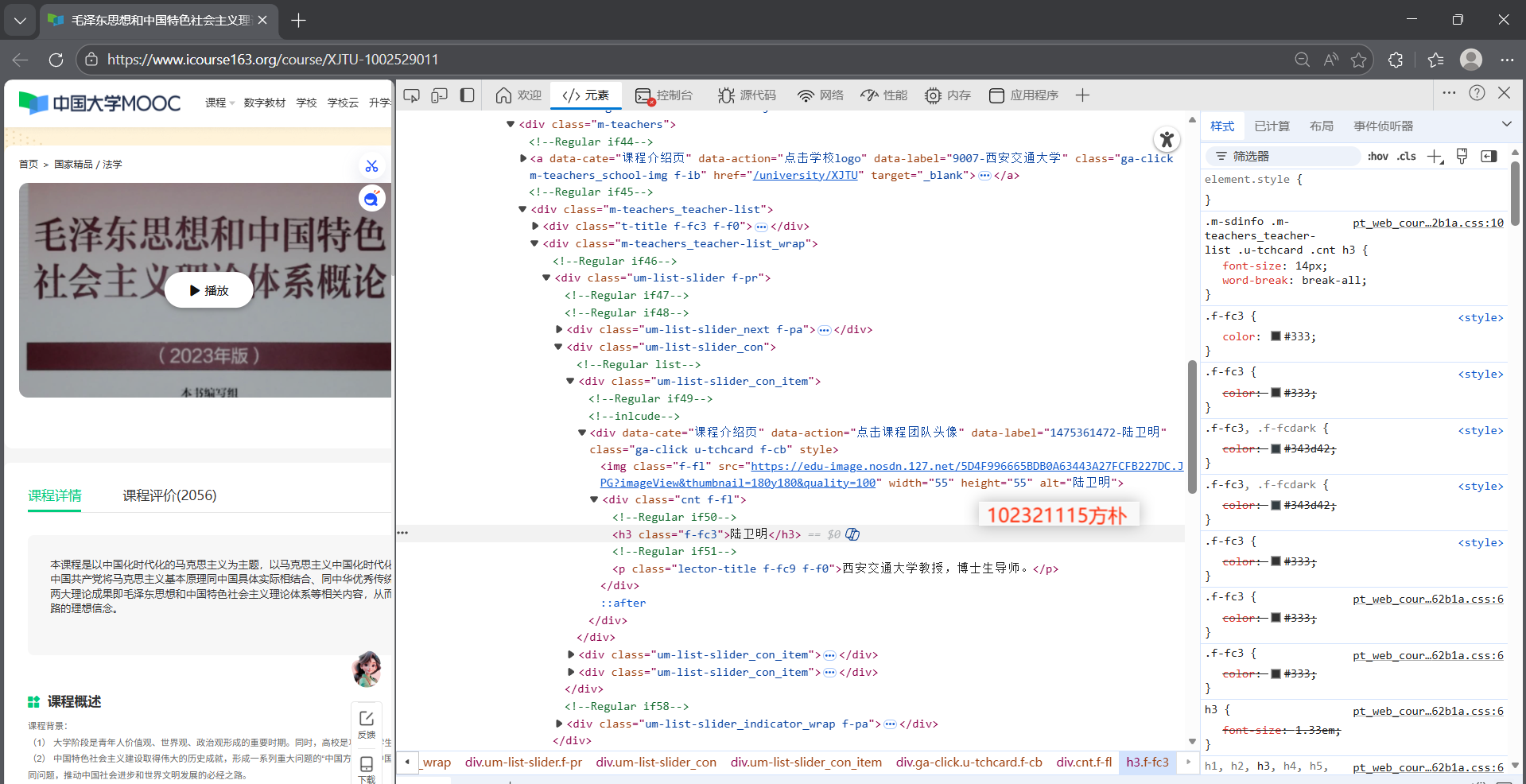1526x784 pixels.
Task: Click the new style rule plus icon
Action: 1435,157
